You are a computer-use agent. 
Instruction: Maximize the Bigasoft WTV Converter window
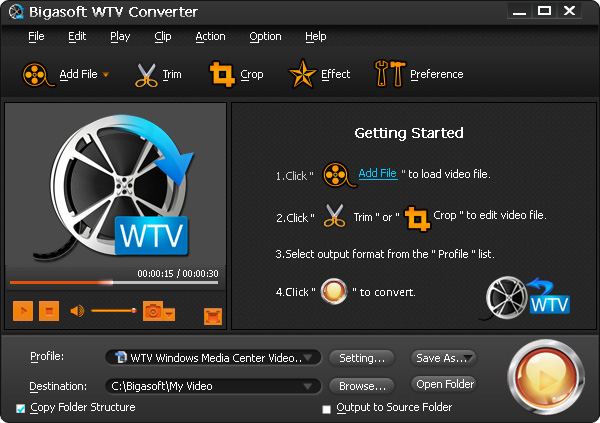[x=544, y=11]
